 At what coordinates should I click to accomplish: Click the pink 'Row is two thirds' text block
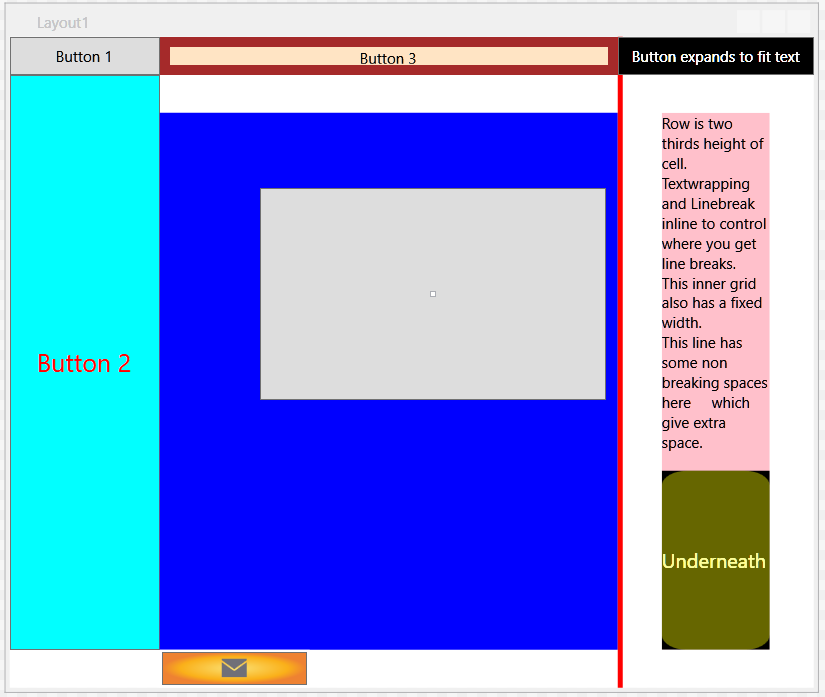click(716, 292)
